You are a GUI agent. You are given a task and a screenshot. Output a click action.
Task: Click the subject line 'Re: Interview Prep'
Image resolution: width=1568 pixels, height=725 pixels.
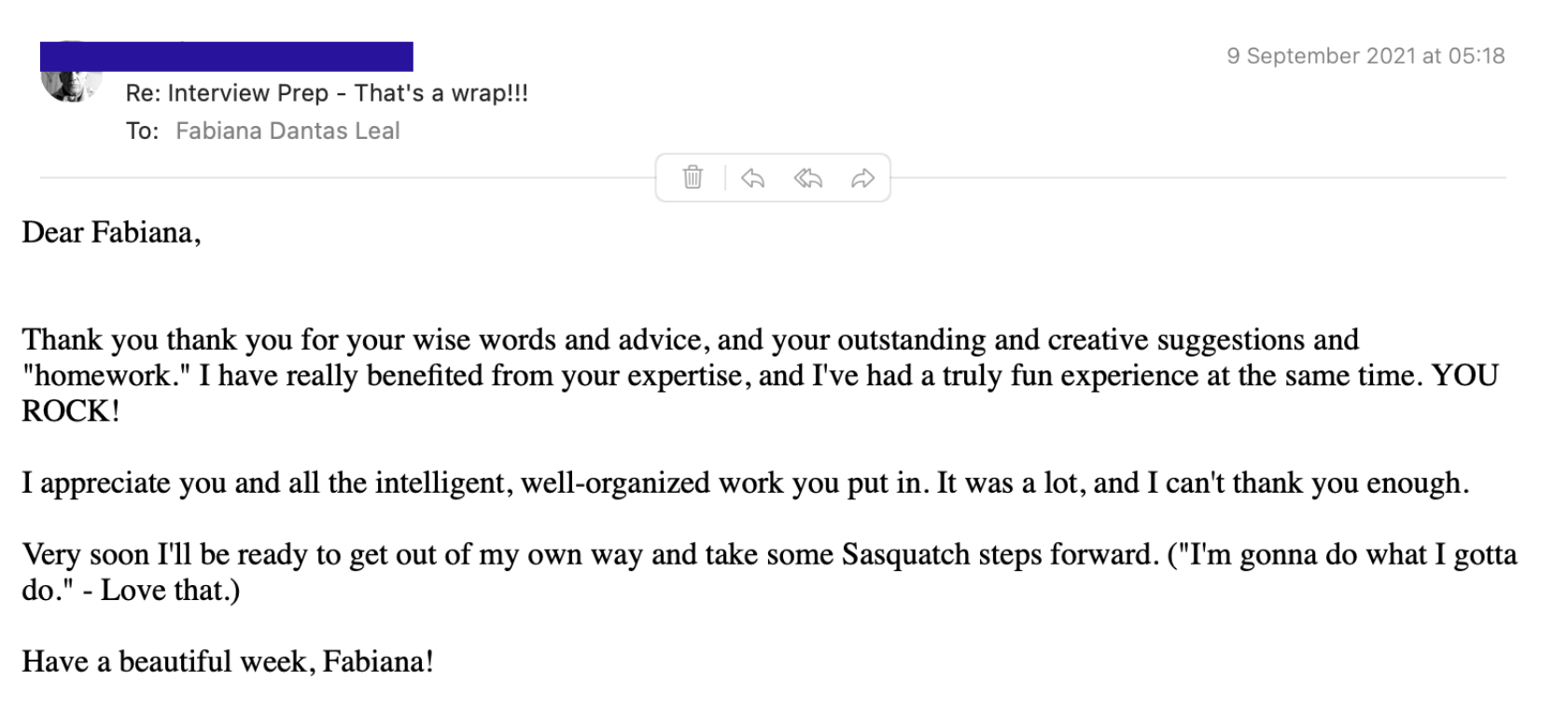pos(327,93)
